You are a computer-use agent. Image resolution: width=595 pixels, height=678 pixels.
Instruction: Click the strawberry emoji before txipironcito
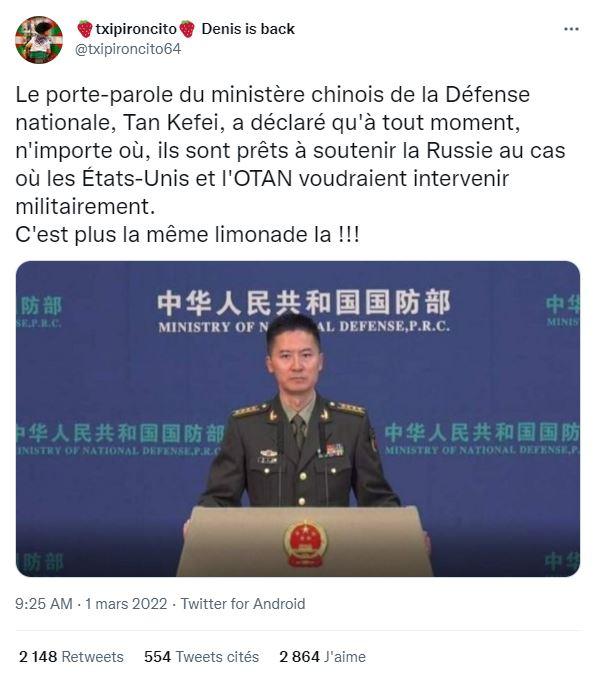coord(85,29)
